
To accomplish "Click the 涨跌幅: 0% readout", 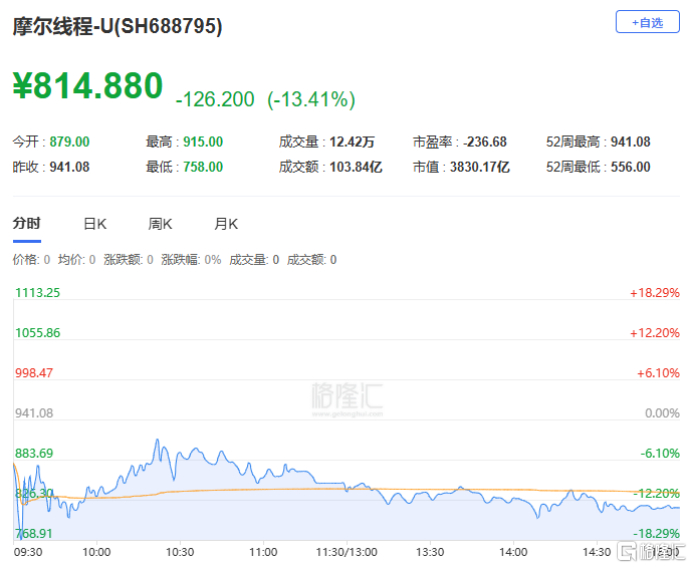I will pos(191,260).
